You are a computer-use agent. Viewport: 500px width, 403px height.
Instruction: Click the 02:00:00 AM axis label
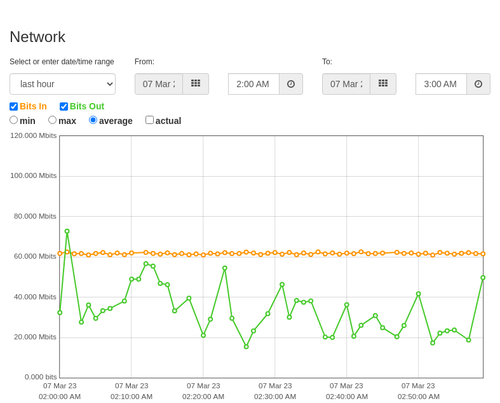tap(60, 397)
